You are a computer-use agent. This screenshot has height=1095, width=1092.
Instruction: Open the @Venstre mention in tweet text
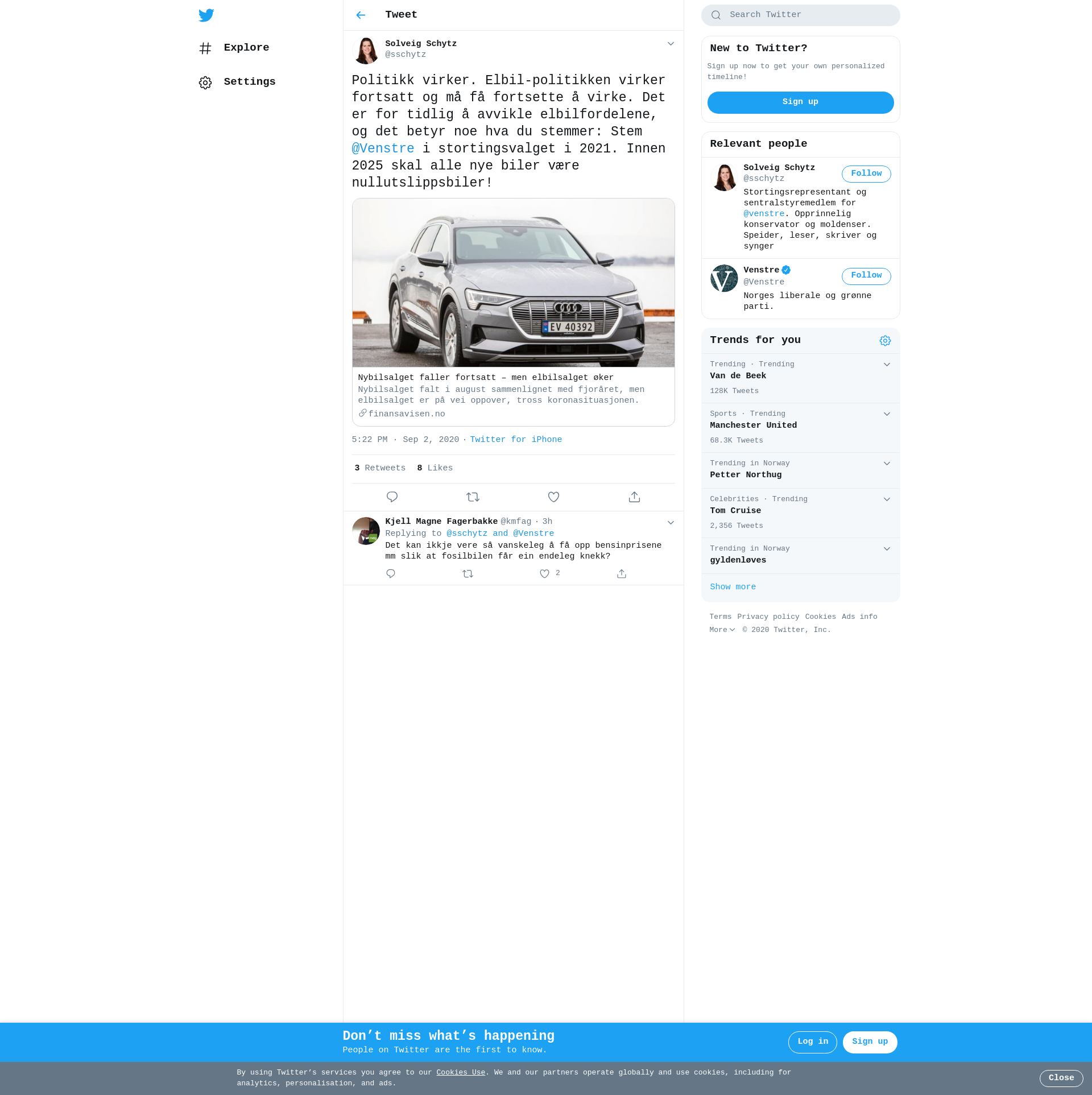coord(383,148)
